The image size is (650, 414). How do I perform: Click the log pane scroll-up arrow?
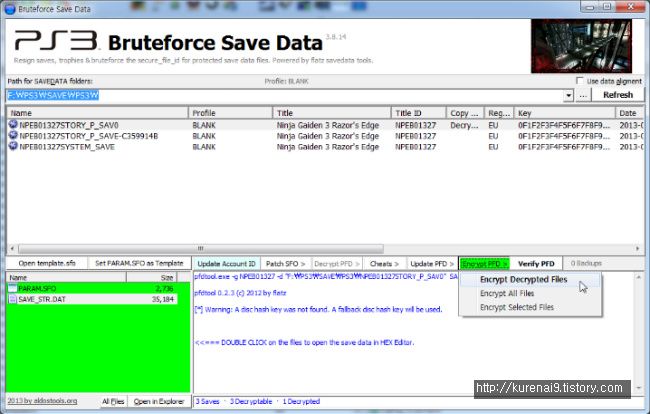pyautogui.click(x=639, y=277)
